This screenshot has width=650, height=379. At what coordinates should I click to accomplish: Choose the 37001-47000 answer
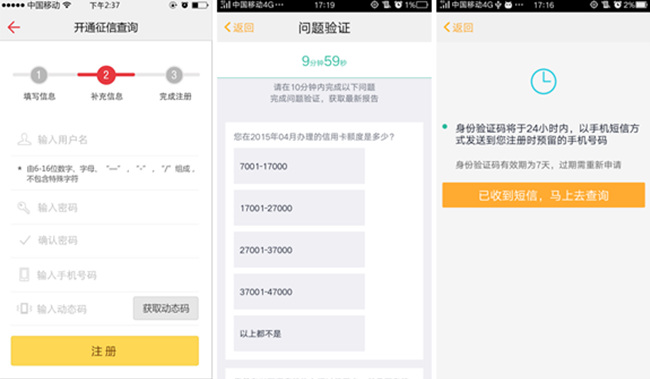point(299,292)
